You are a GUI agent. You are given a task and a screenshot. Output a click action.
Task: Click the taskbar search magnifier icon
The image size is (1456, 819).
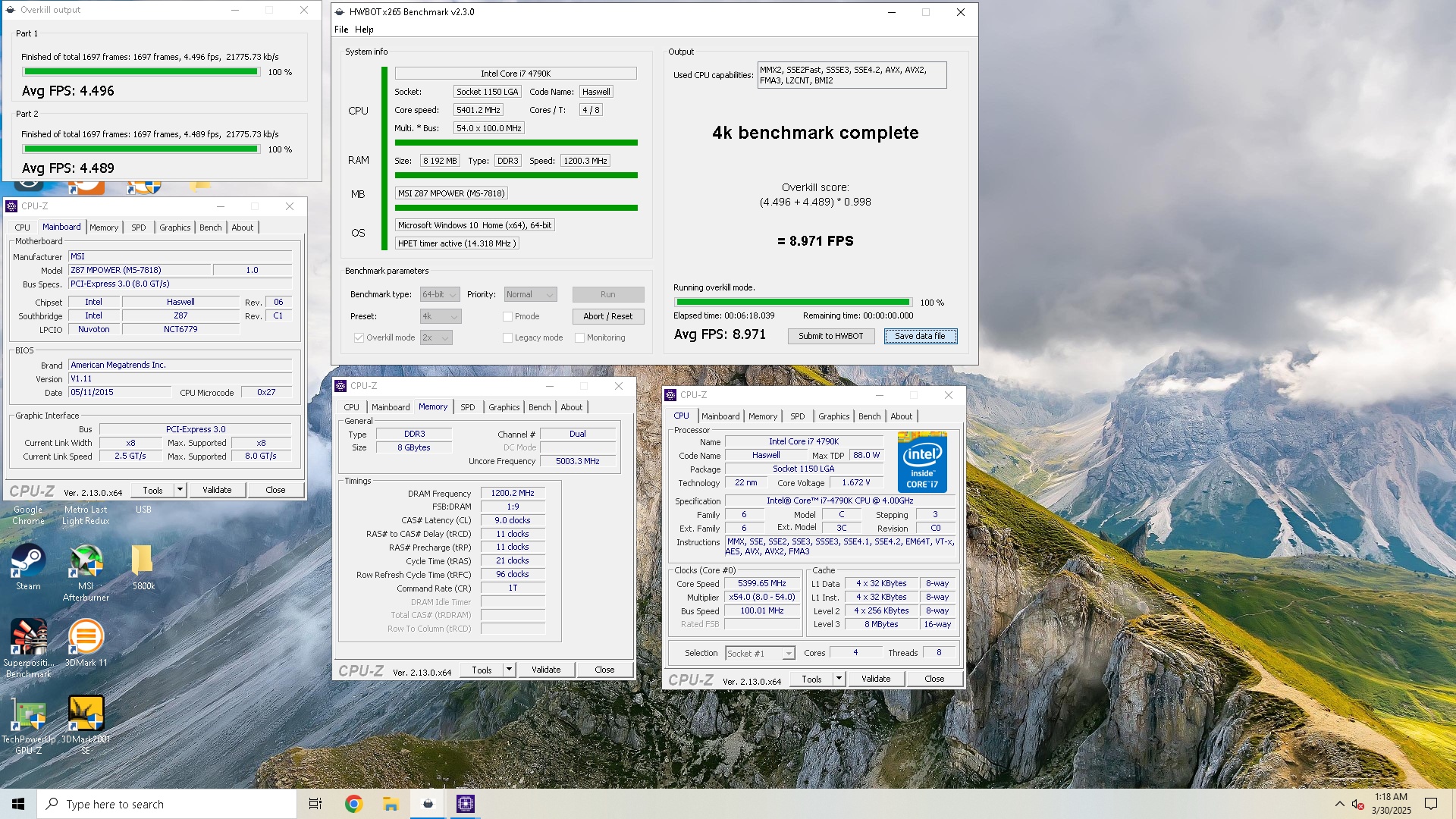click(52, 804)
